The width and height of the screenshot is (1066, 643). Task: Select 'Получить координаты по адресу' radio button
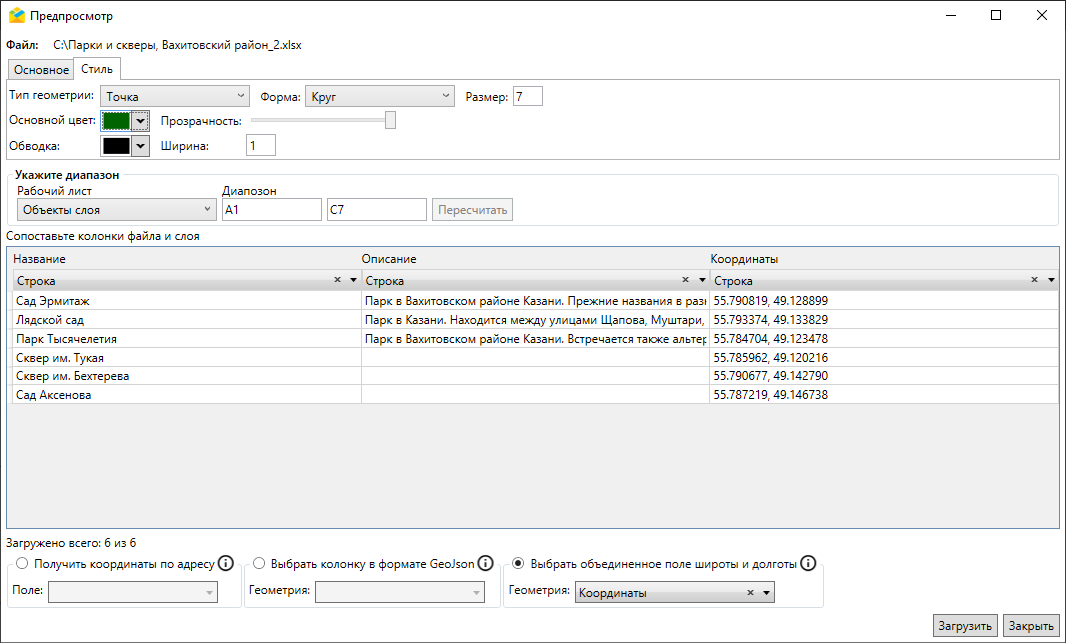[x=22, y=564]
